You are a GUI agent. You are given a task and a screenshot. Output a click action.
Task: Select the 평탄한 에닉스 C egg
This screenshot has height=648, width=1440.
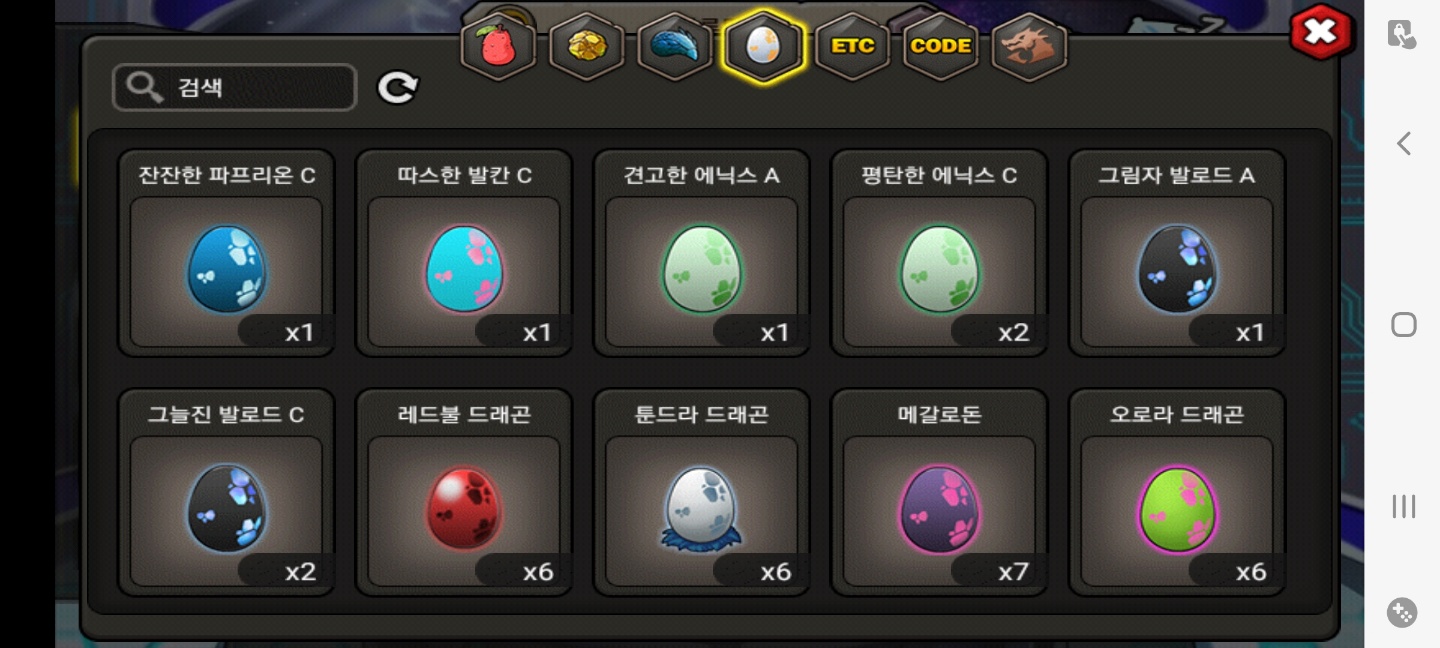point(939,253)
